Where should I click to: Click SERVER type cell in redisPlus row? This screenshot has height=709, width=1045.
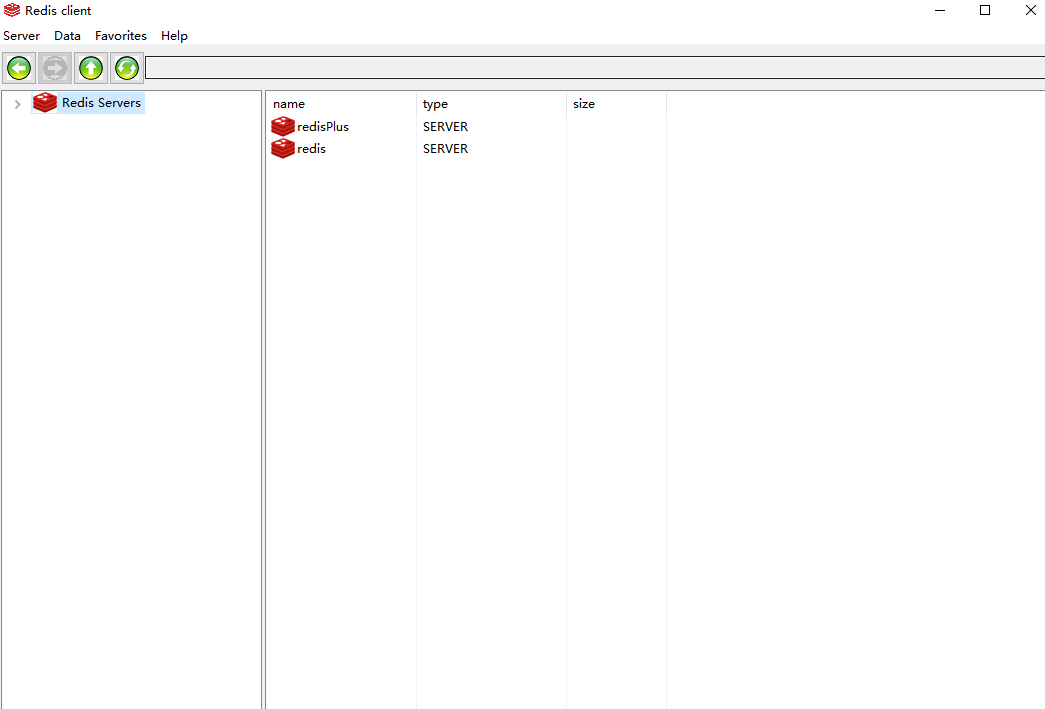[445, 127]
